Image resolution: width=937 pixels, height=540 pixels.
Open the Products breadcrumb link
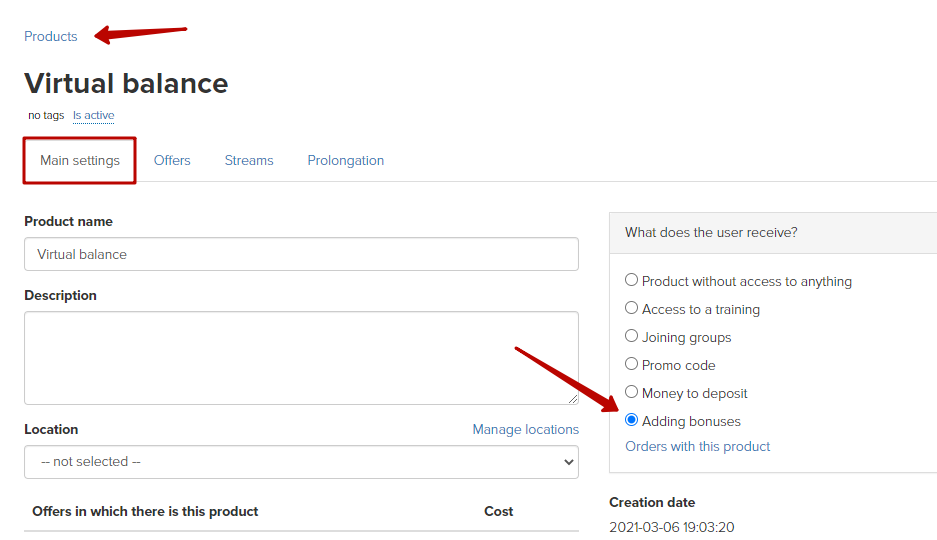click(50, 36)
